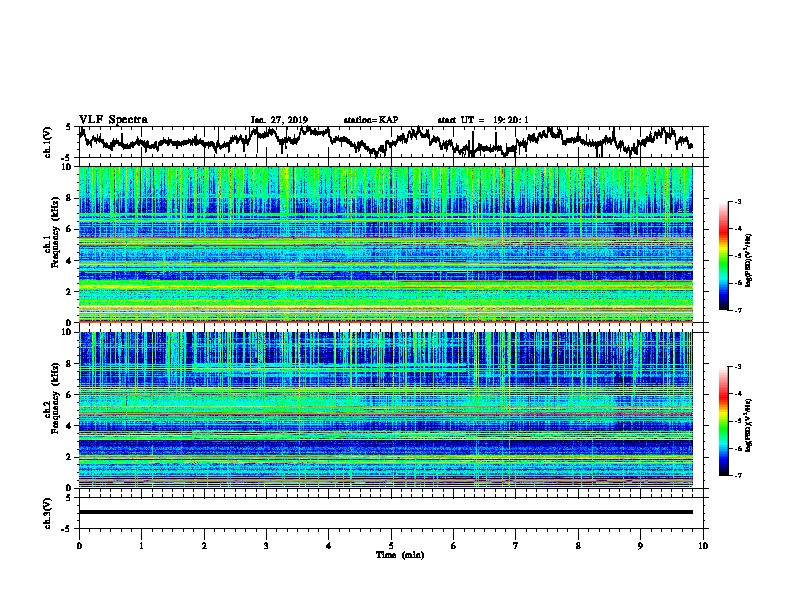Select the date Jan. 27, 2019
Image resolution: width=792 pixels, height=612 pixels.
click(x=279, y=120)
